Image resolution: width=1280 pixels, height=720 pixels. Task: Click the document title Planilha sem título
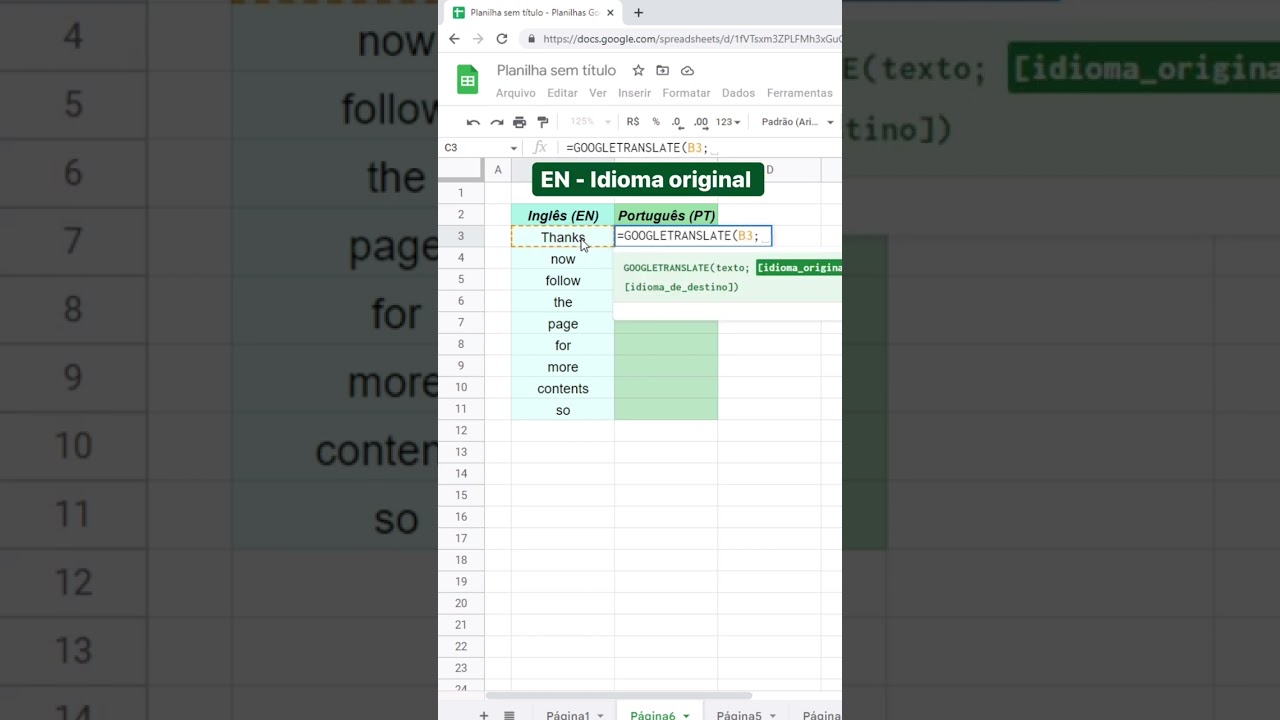click(x=556, y=70)
